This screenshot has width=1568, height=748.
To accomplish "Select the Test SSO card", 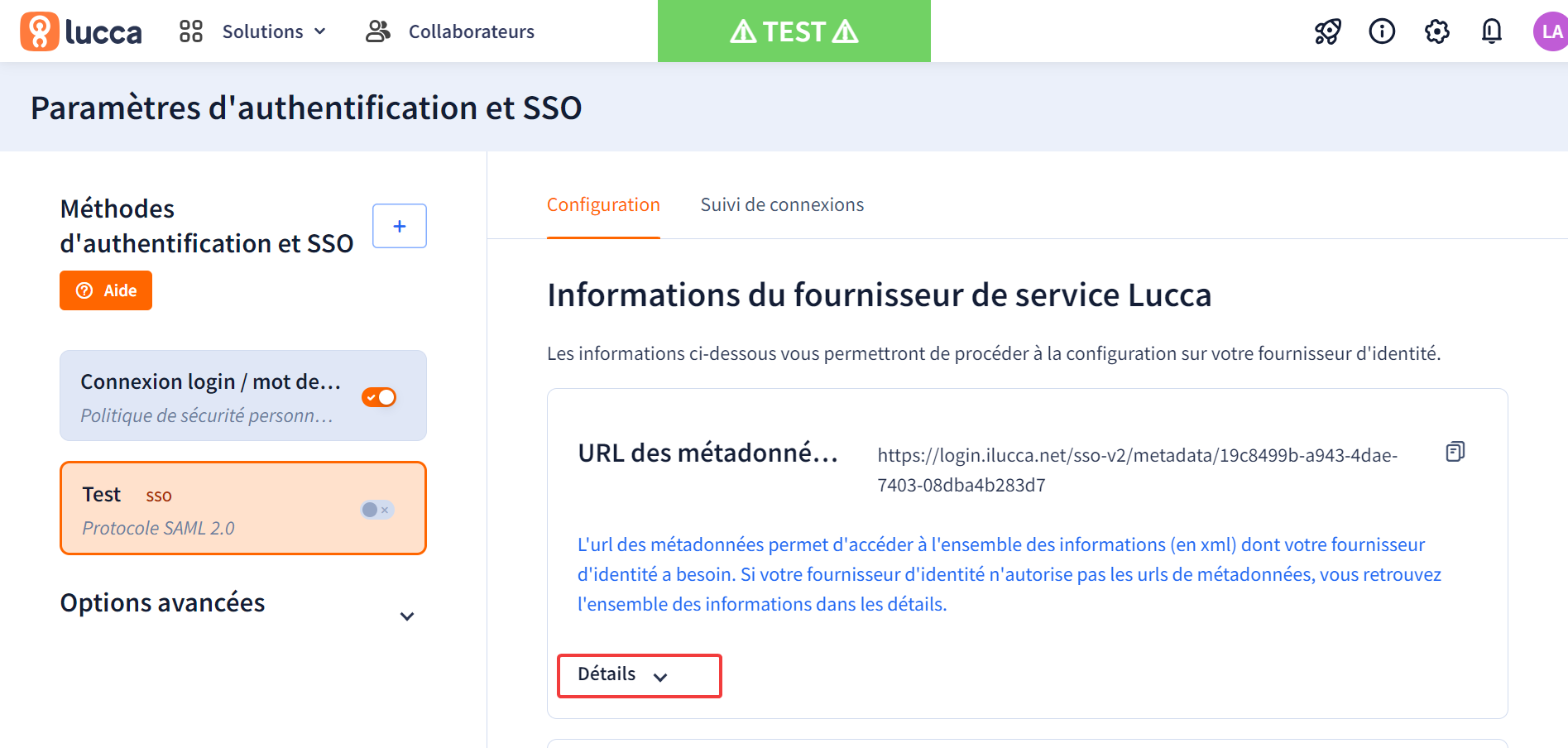I will click(x=243, y=508).
